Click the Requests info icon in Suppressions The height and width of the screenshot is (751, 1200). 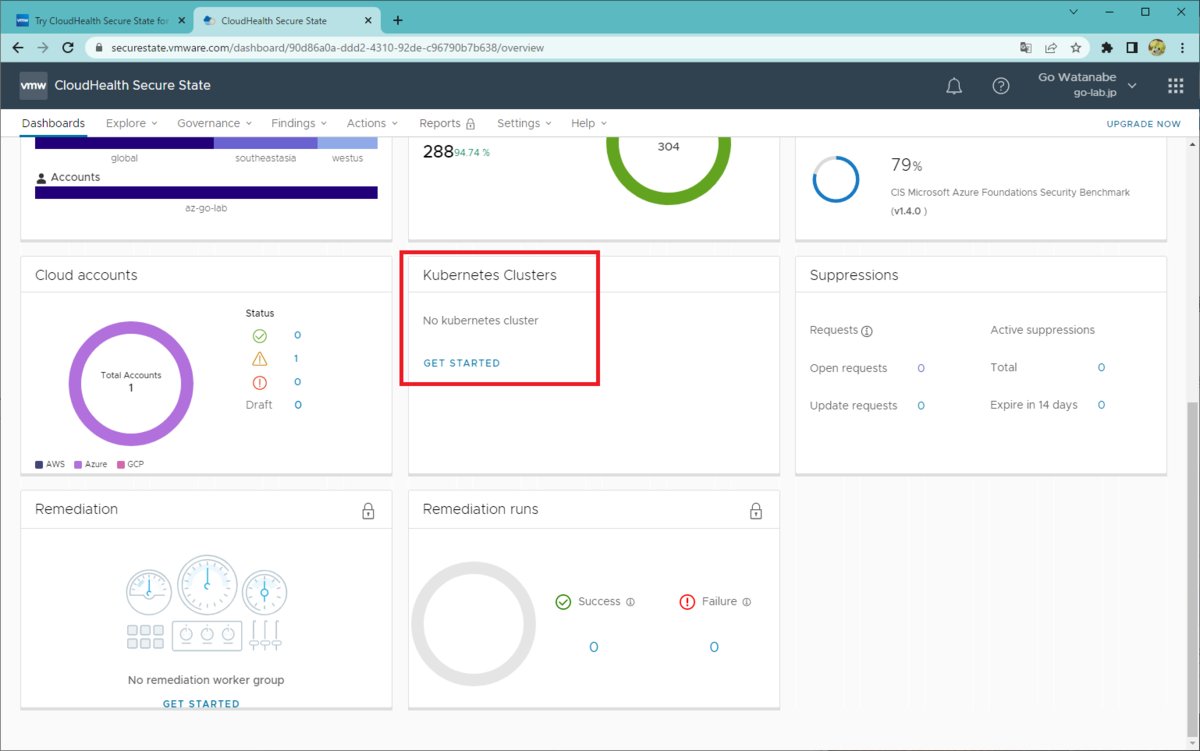click(867, 331)
